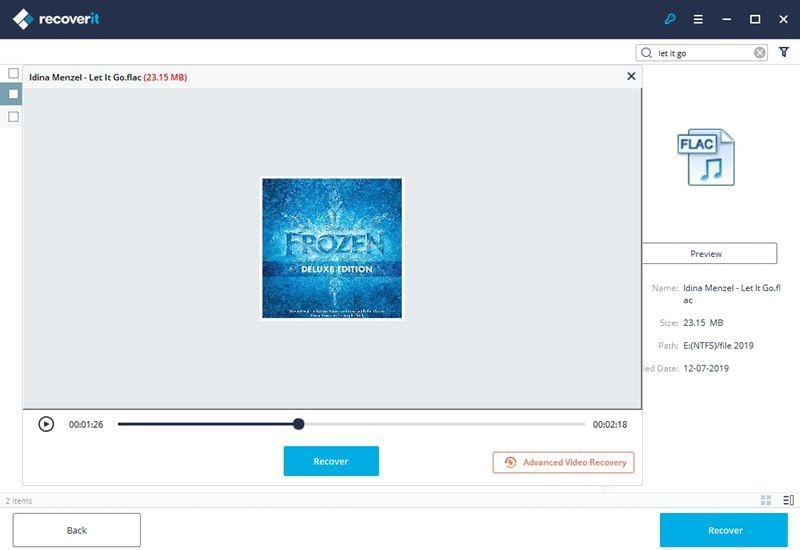Screen dimensions: 800x550
Task: Click the playback progress slider handle
Action: click(299, 424)
